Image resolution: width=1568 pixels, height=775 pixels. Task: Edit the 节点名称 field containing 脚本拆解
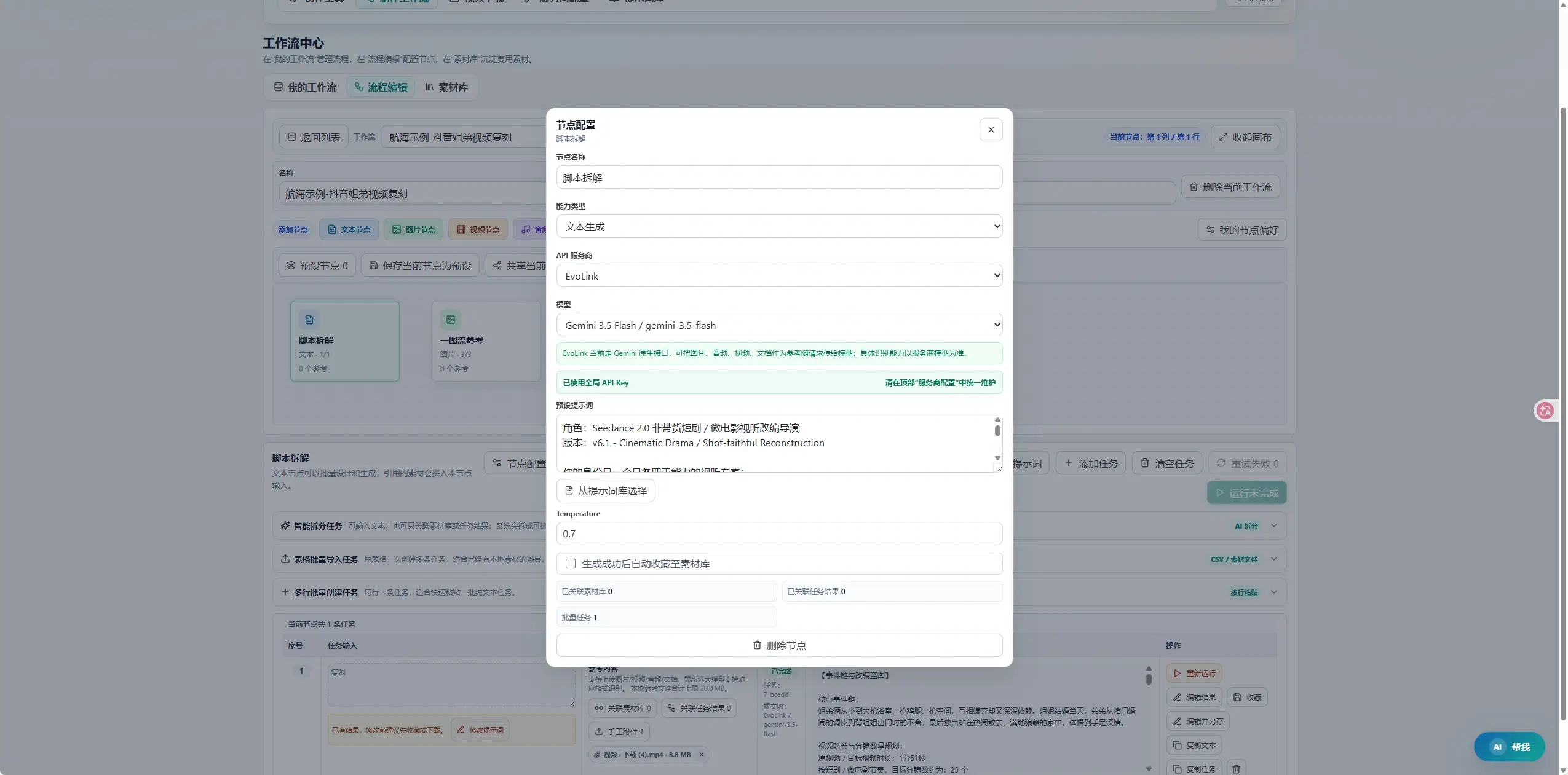[x=779, y=178]
